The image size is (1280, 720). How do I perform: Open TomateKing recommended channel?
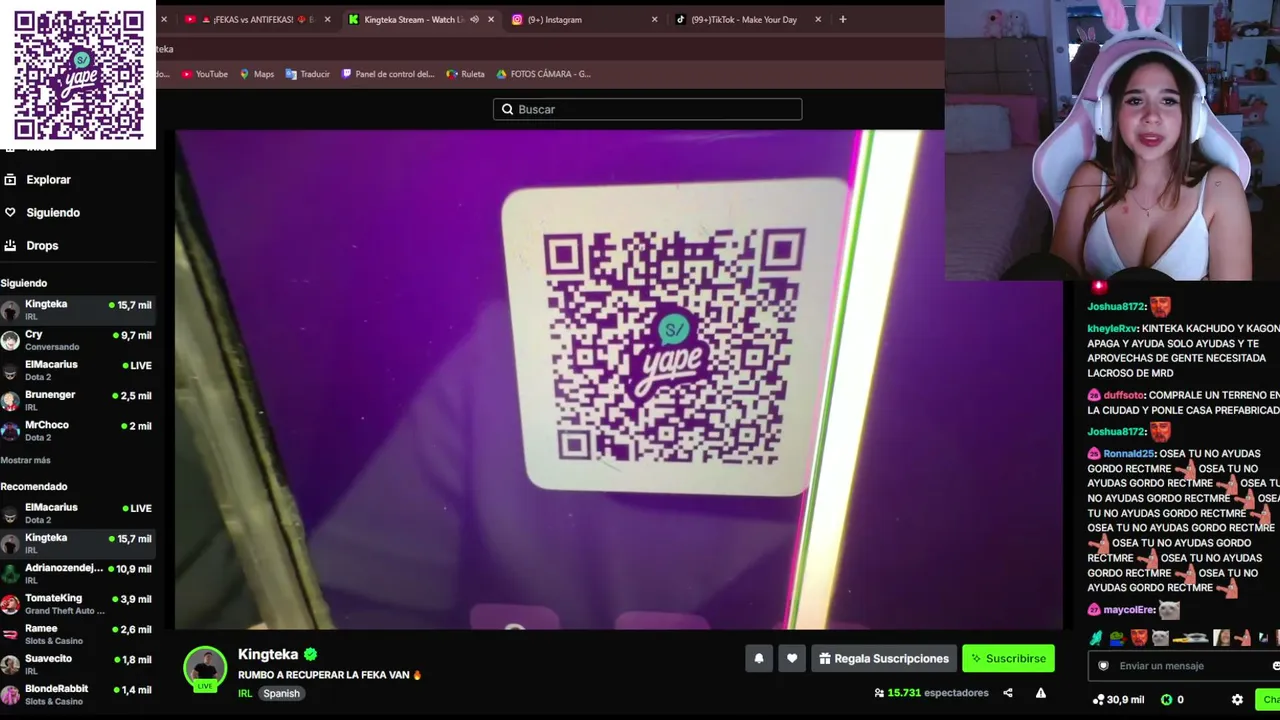78,604
